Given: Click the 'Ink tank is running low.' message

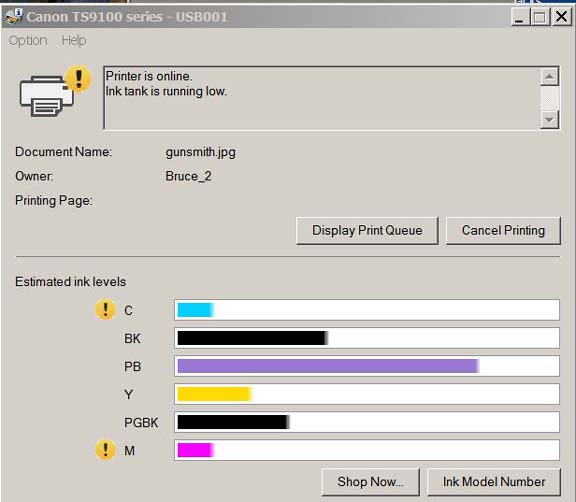Looking at the screenshot, I should (166, 91).
